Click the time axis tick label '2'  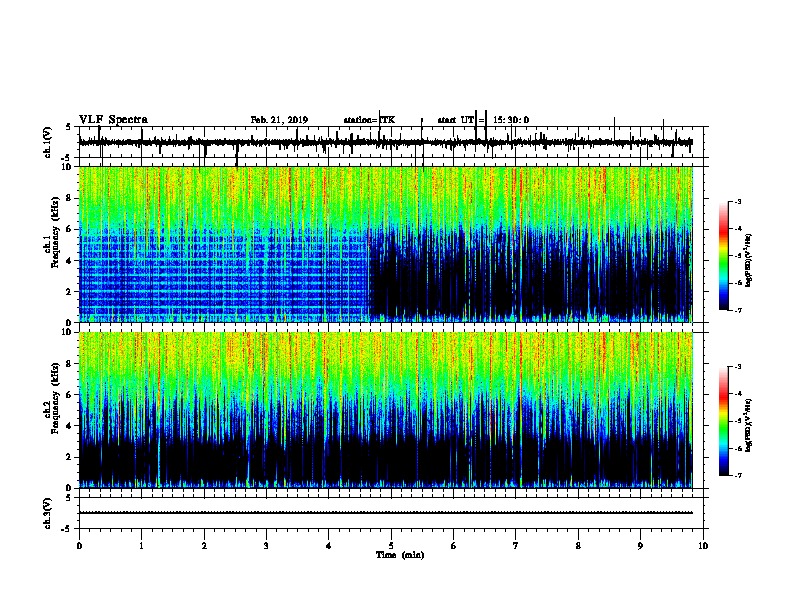click(204, 546)
